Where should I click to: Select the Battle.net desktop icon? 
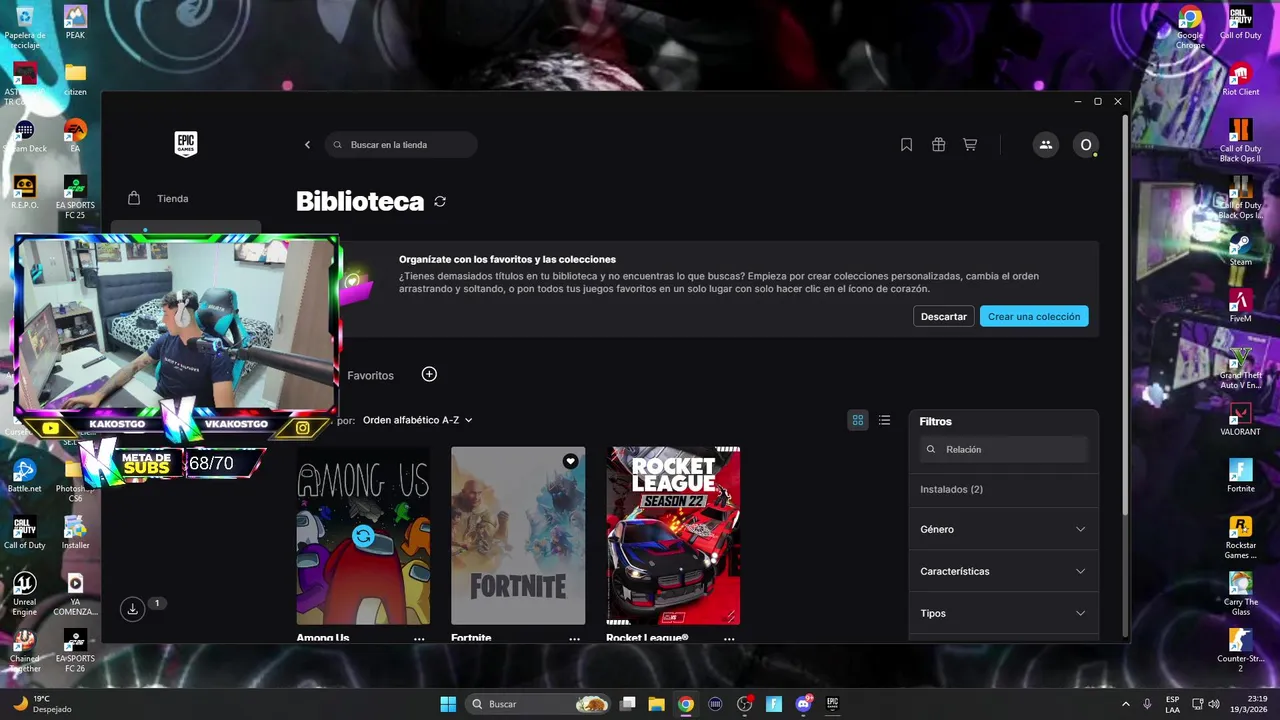(24, 476)
